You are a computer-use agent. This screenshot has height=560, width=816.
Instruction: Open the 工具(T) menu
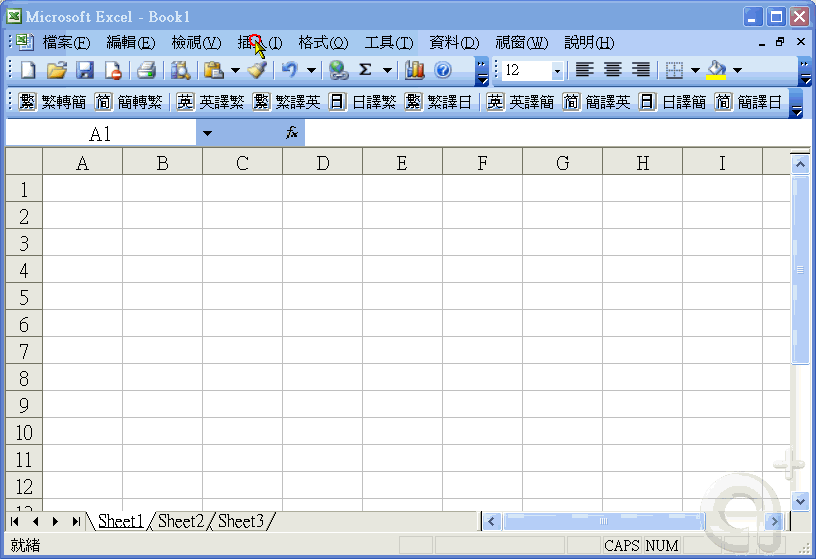click(389, 42)
